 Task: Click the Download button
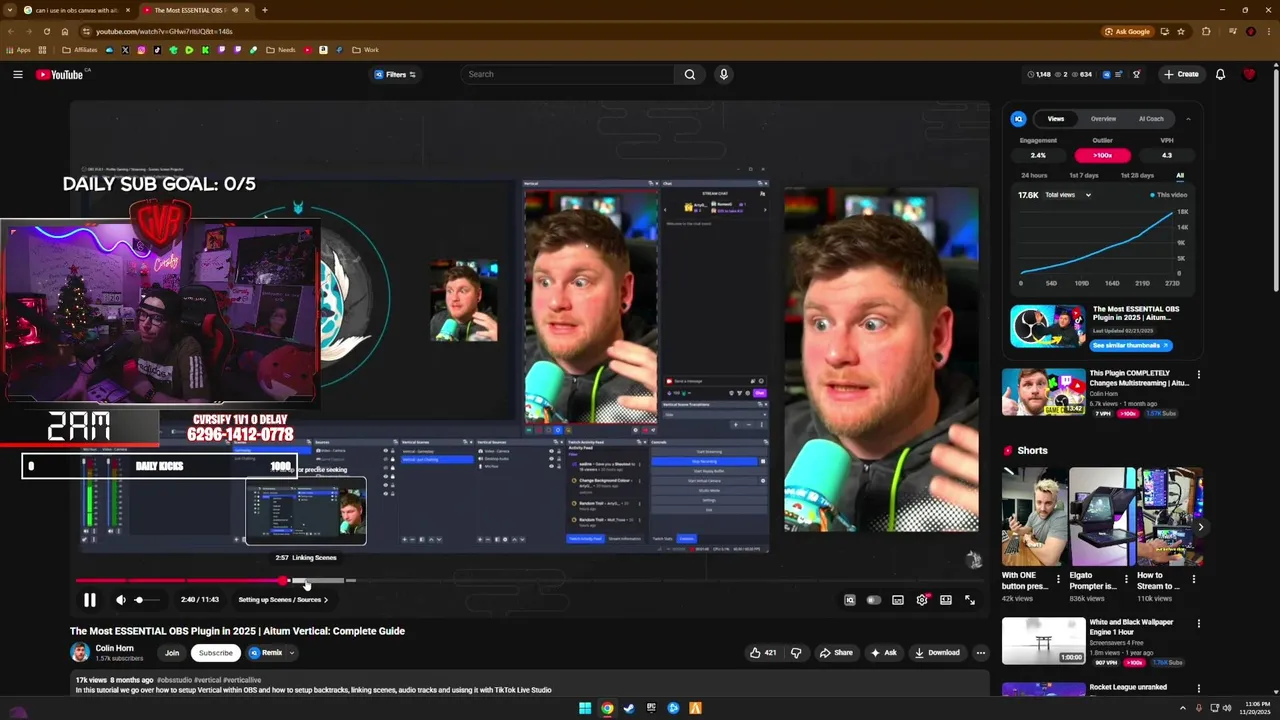(x=937, y=653)
